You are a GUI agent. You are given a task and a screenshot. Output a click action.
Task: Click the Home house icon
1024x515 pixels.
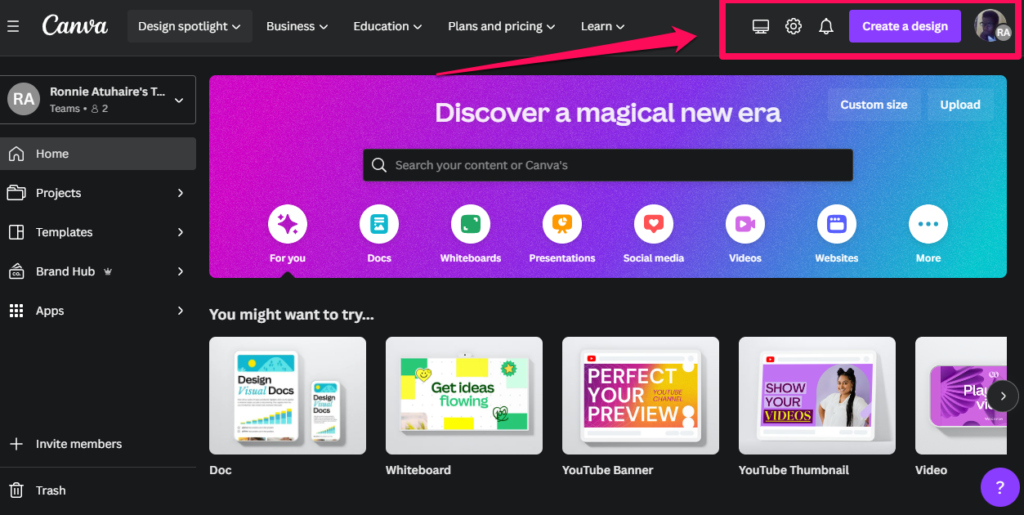click(16, 154)
